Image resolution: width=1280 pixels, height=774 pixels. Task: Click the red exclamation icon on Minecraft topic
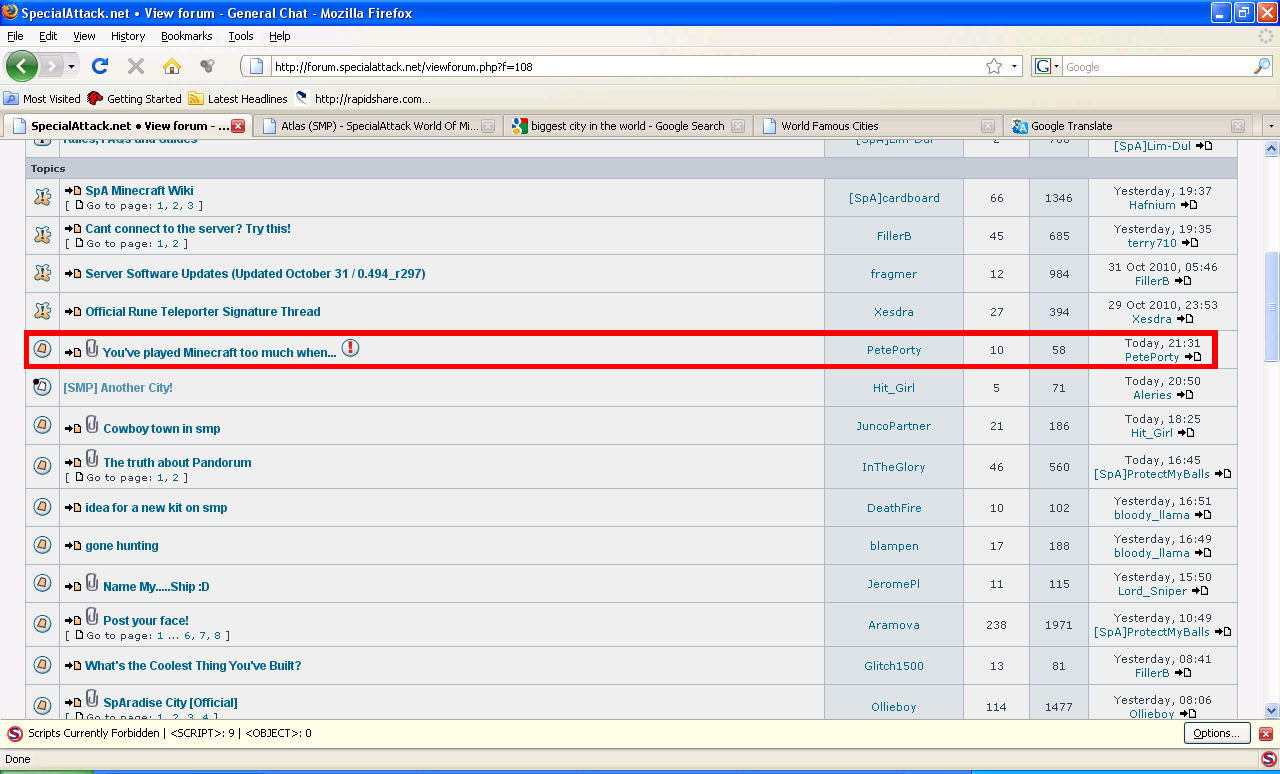[x=350, y=348]
